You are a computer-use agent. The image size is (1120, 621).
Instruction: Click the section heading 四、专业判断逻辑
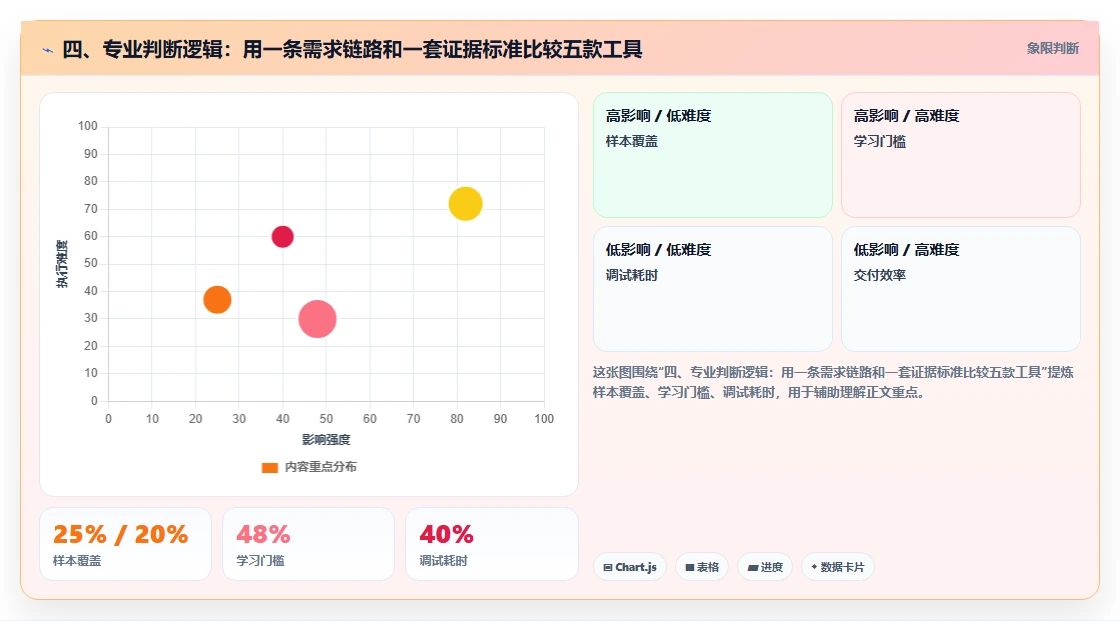click(x=352, y=49)
